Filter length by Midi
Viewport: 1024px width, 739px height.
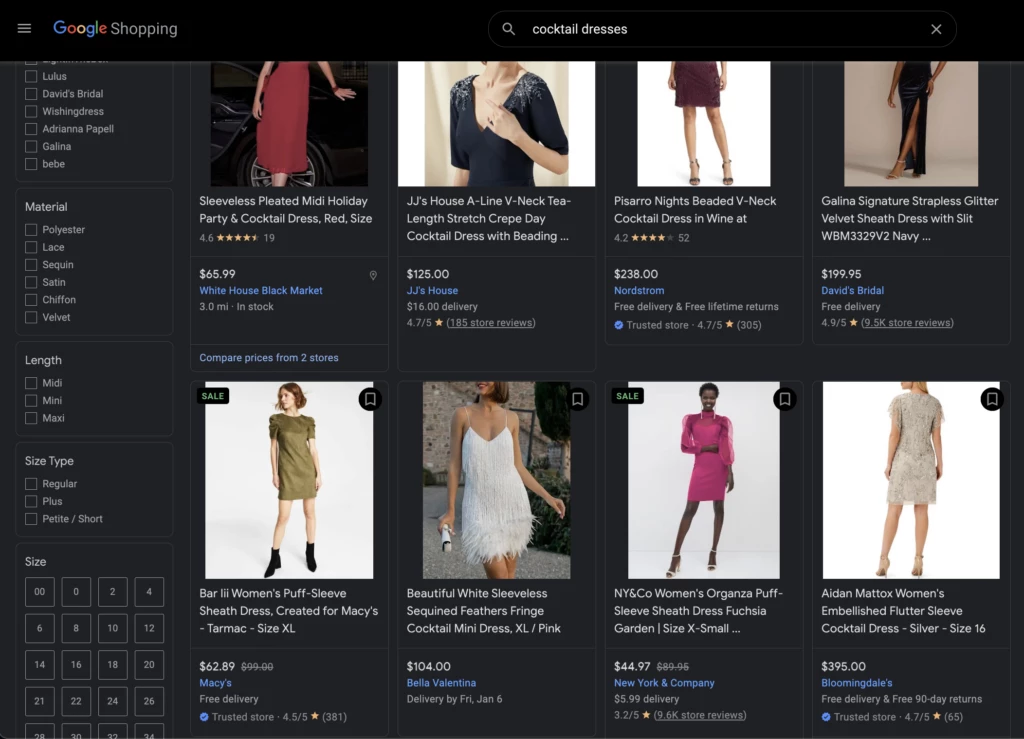tap(31, 383)
